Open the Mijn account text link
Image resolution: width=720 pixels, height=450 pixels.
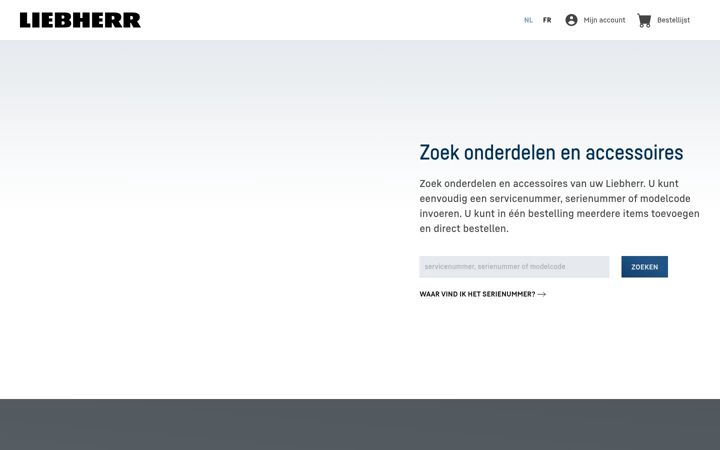[x=604, y=20]
